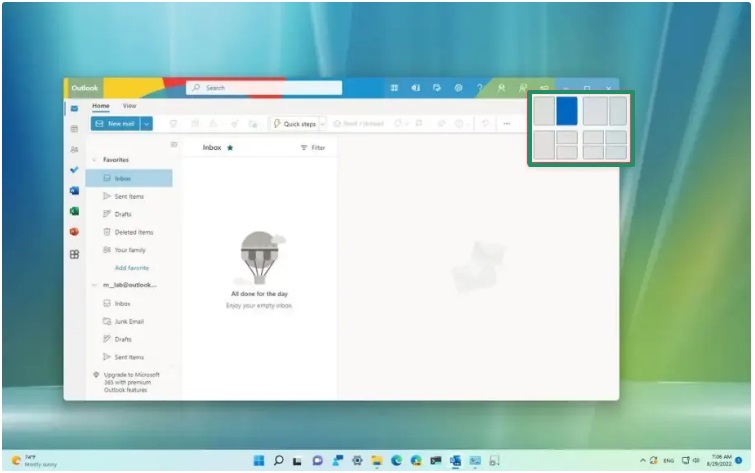Launch Excel from the left rail
755x473 pixels.
click(x=74, y=211)
